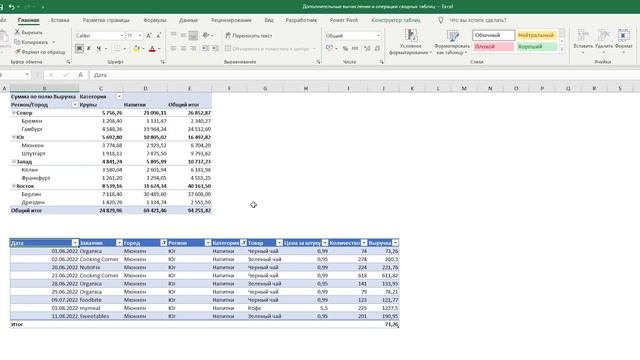Open the Категория pivot filter dropdown
This screenshot has width=640, height=360.
click(x=119, y=97)
